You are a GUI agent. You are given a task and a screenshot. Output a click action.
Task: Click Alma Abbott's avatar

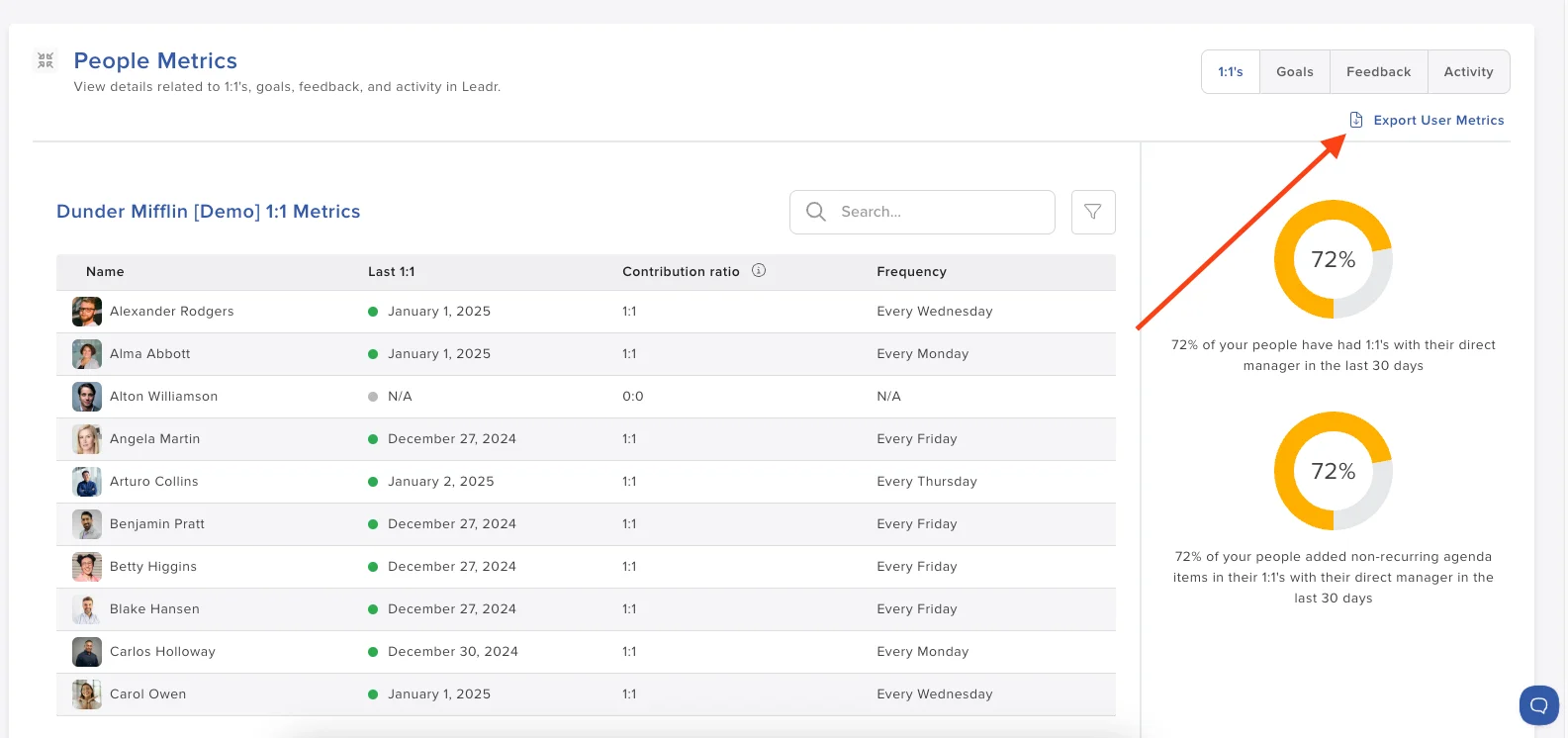pyautogui.click(x=87, y=354)
